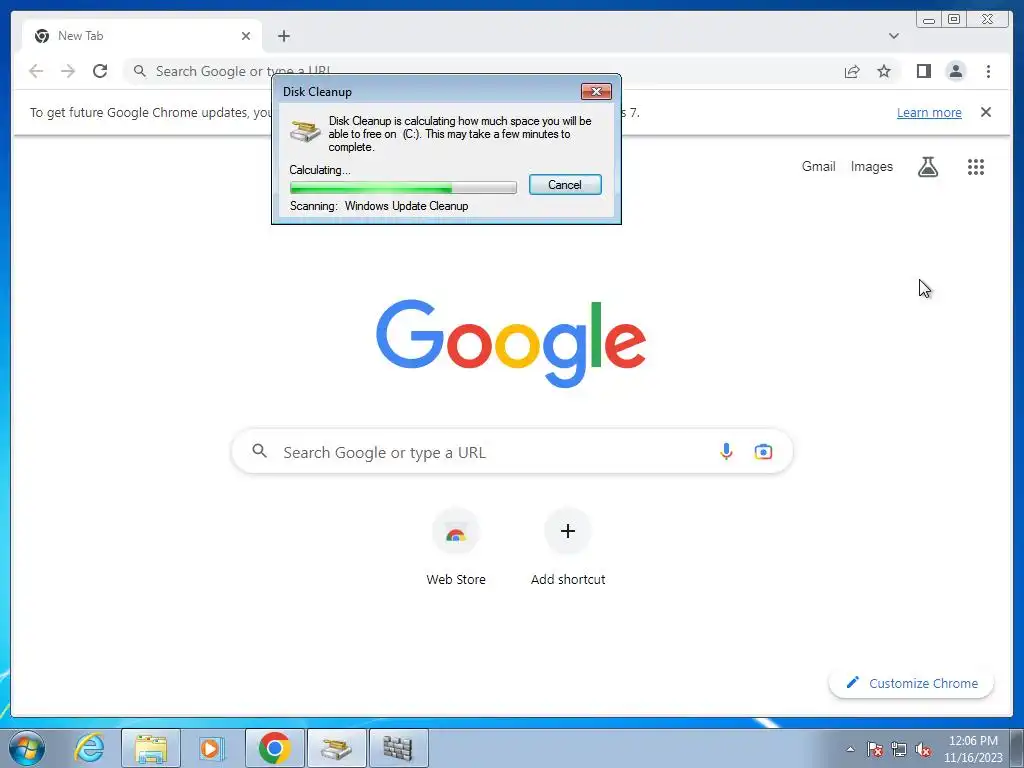Viewport: 1024px width, 768px height.
Task: Click the Google logo
Action: [511, 344]
